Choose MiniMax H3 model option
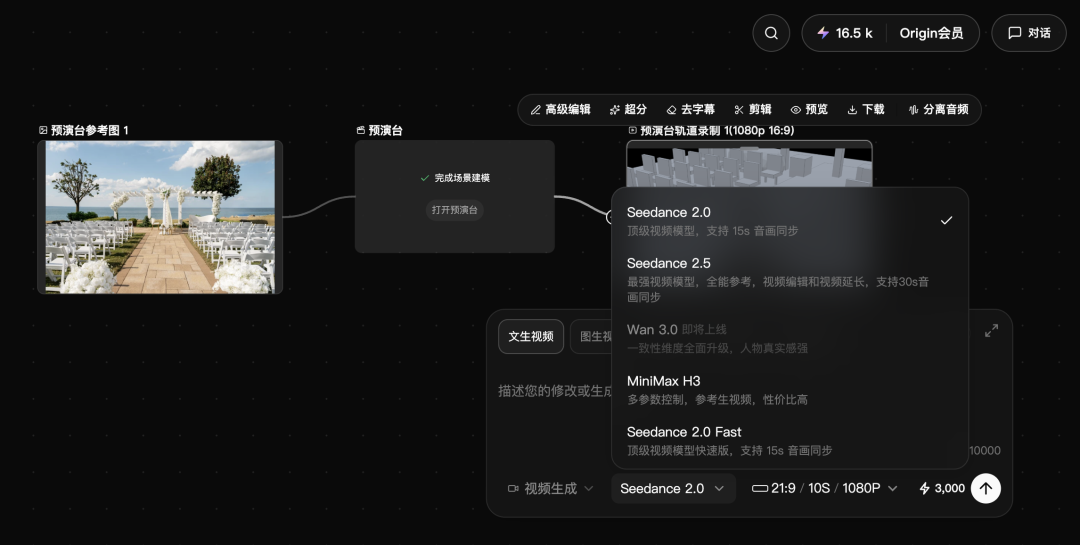1080x545 pixels. coord(790,389)
